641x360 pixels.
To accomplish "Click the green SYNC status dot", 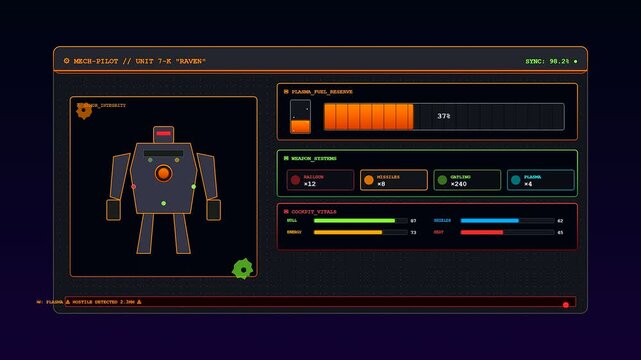I will pos(576,61).
